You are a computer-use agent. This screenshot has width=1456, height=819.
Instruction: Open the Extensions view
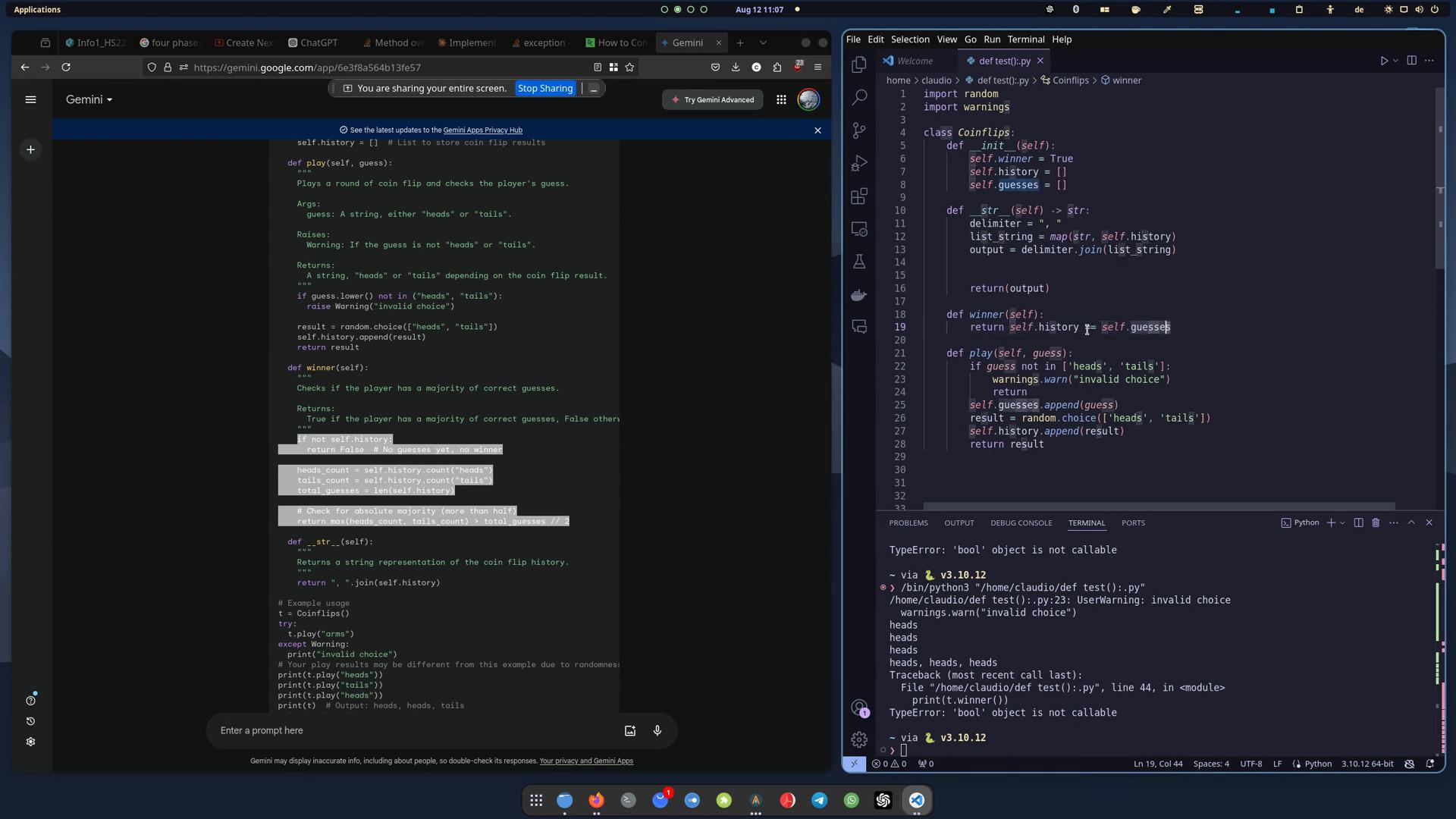click(859, 196)
